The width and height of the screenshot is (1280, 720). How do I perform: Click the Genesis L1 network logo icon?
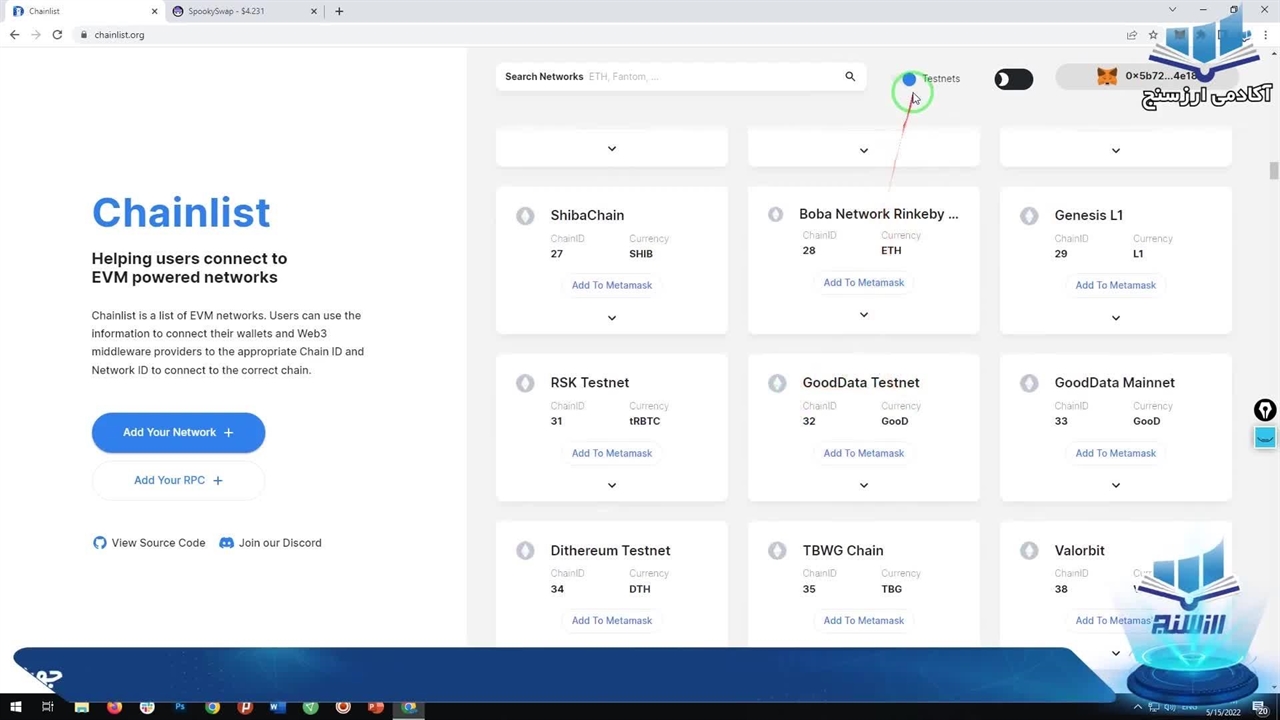tap(1029, 216)
